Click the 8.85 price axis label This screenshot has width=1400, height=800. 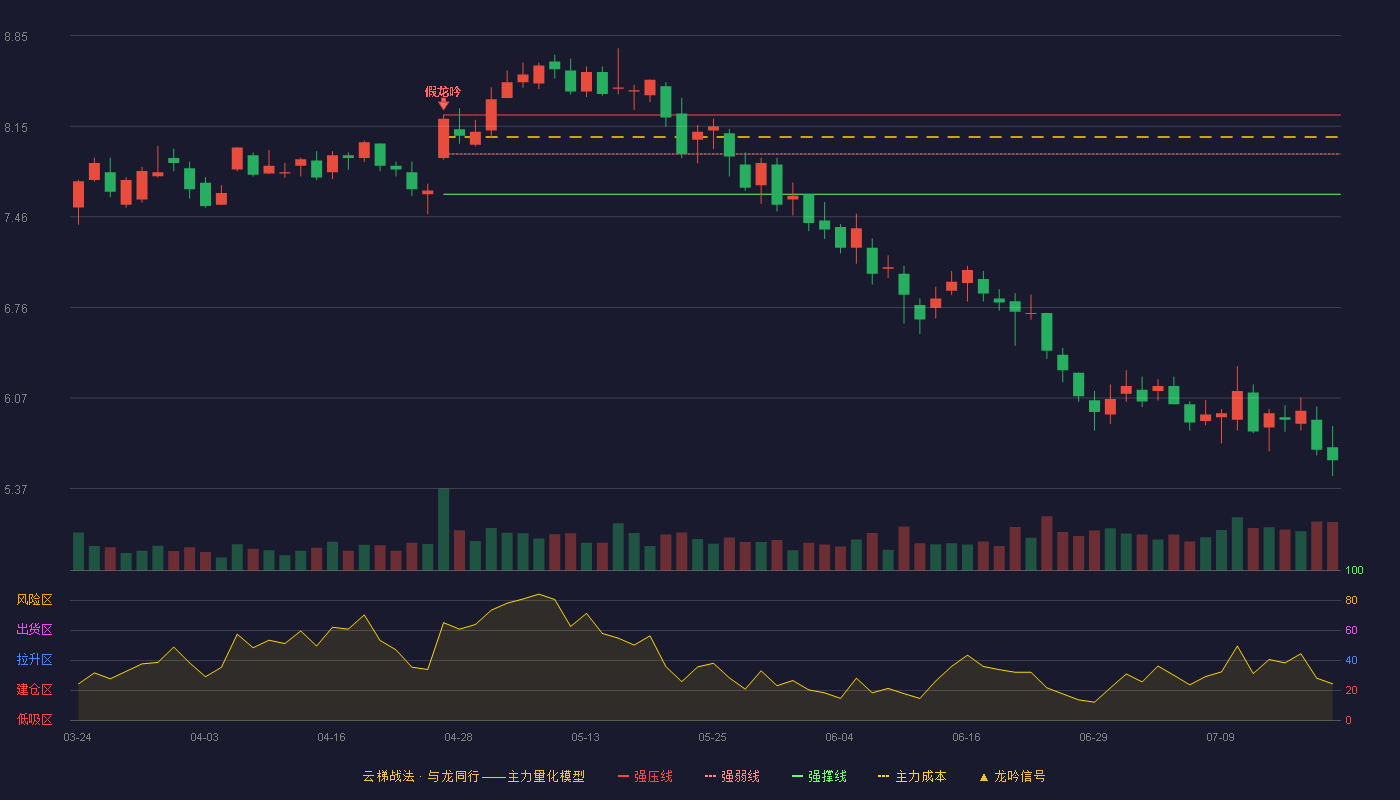click(x=16, y=37)
